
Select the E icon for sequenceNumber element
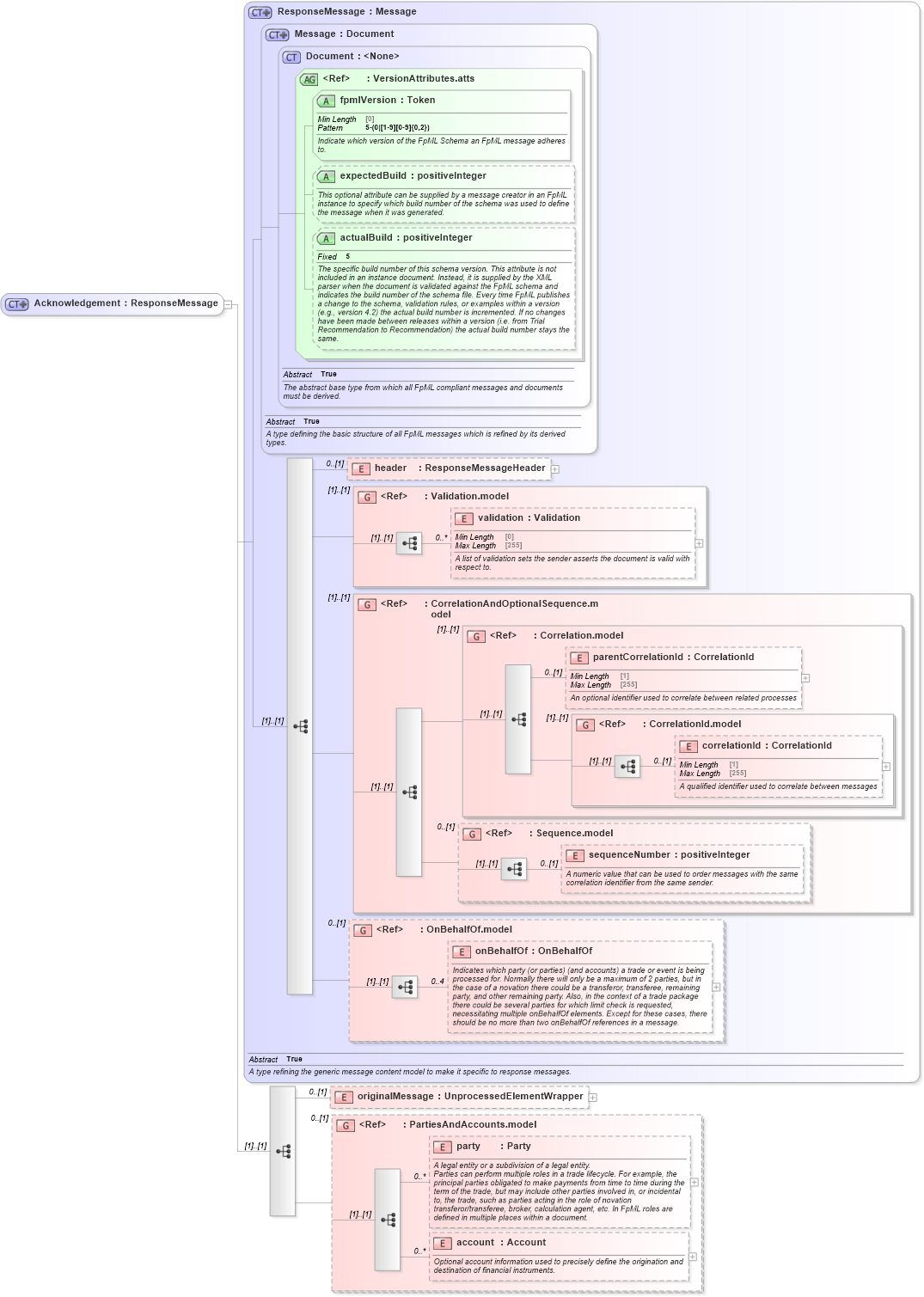pos(575,855)
